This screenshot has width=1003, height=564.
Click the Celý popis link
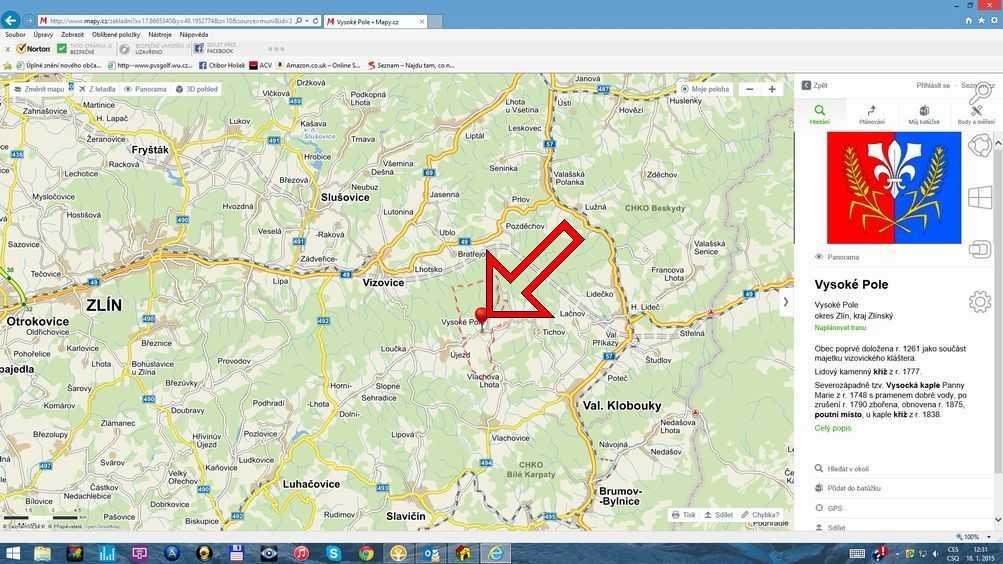click(x=833, y=428)
